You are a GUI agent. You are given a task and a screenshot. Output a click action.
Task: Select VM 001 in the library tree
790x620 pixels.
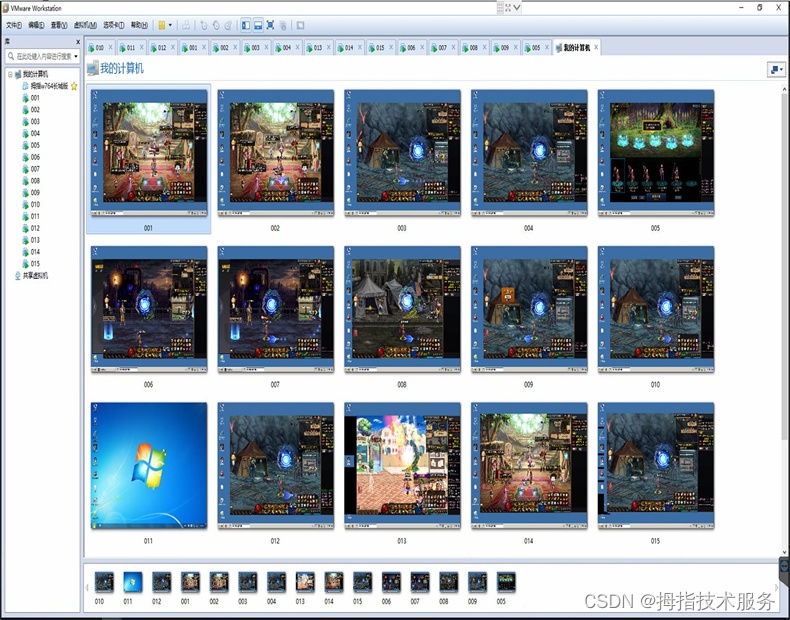tap(35, 98)
